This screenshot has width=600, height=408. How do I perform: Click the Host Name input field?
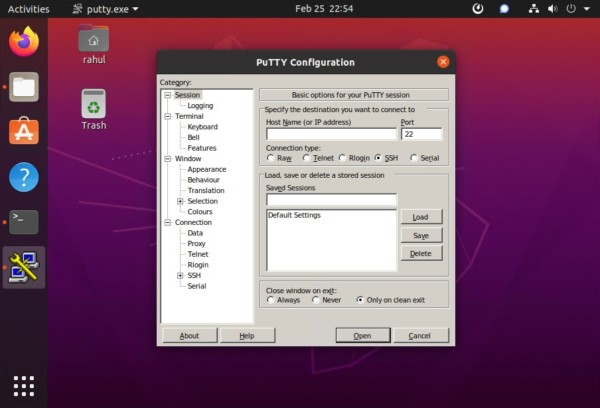[331, 134]
